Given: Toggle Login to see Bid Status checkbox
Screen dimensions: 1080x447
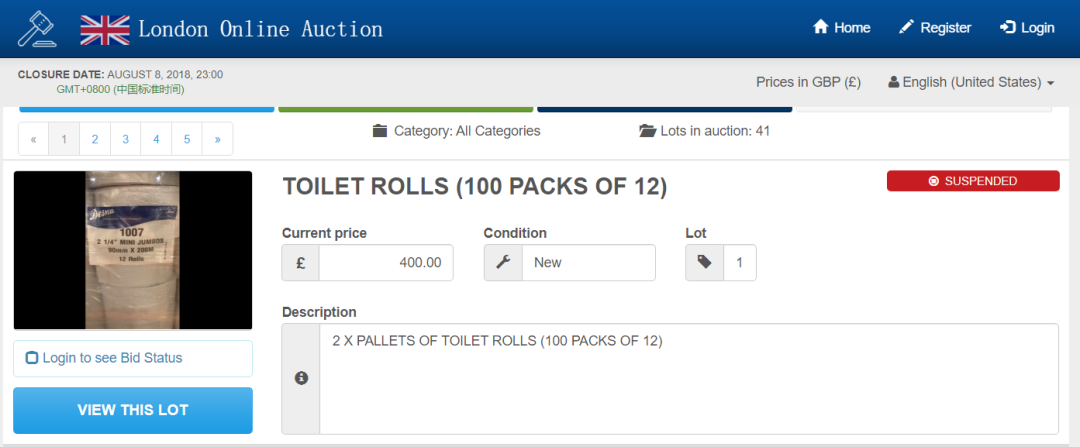Looking at the screenshot, I should click(x=32, y=358).
